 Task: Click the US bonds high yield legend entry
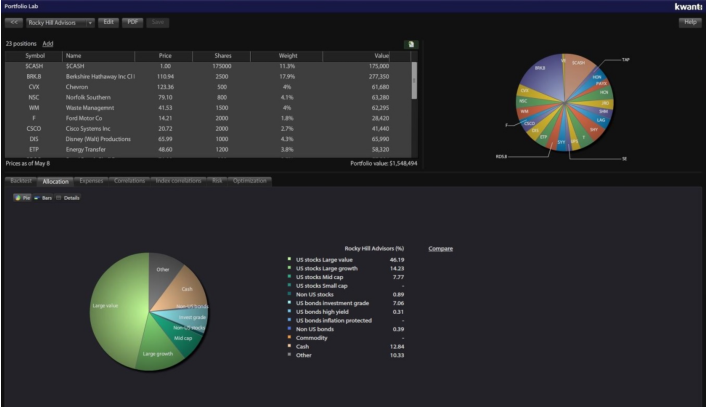point(322,312)
